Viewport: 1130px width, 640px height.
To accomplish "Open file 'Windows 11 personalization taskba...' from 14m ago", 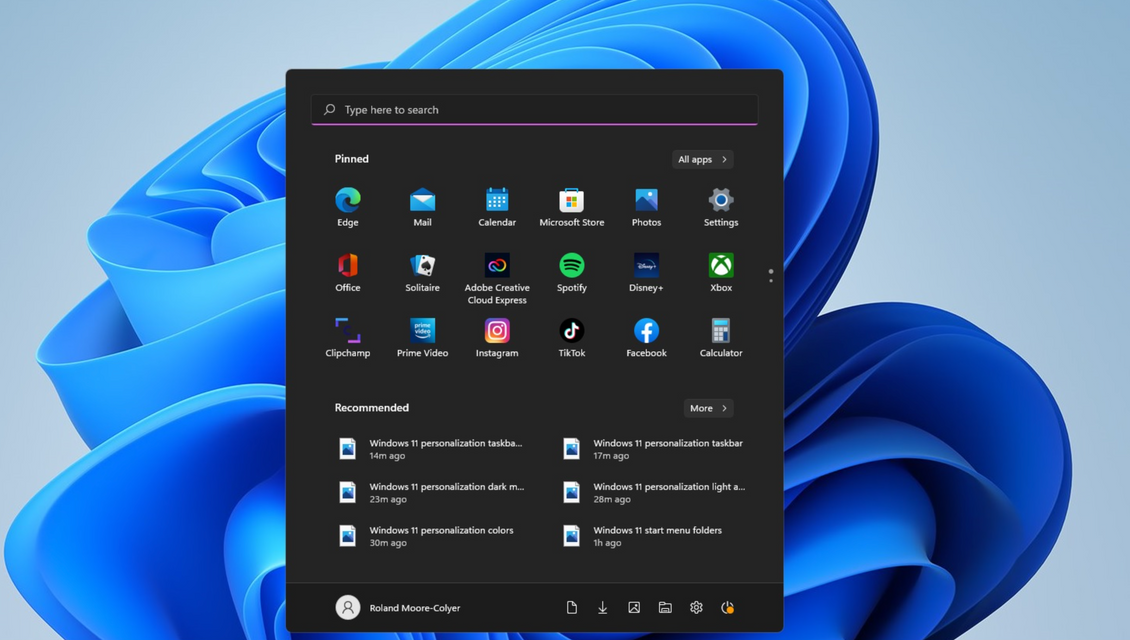I will (431, 449).
